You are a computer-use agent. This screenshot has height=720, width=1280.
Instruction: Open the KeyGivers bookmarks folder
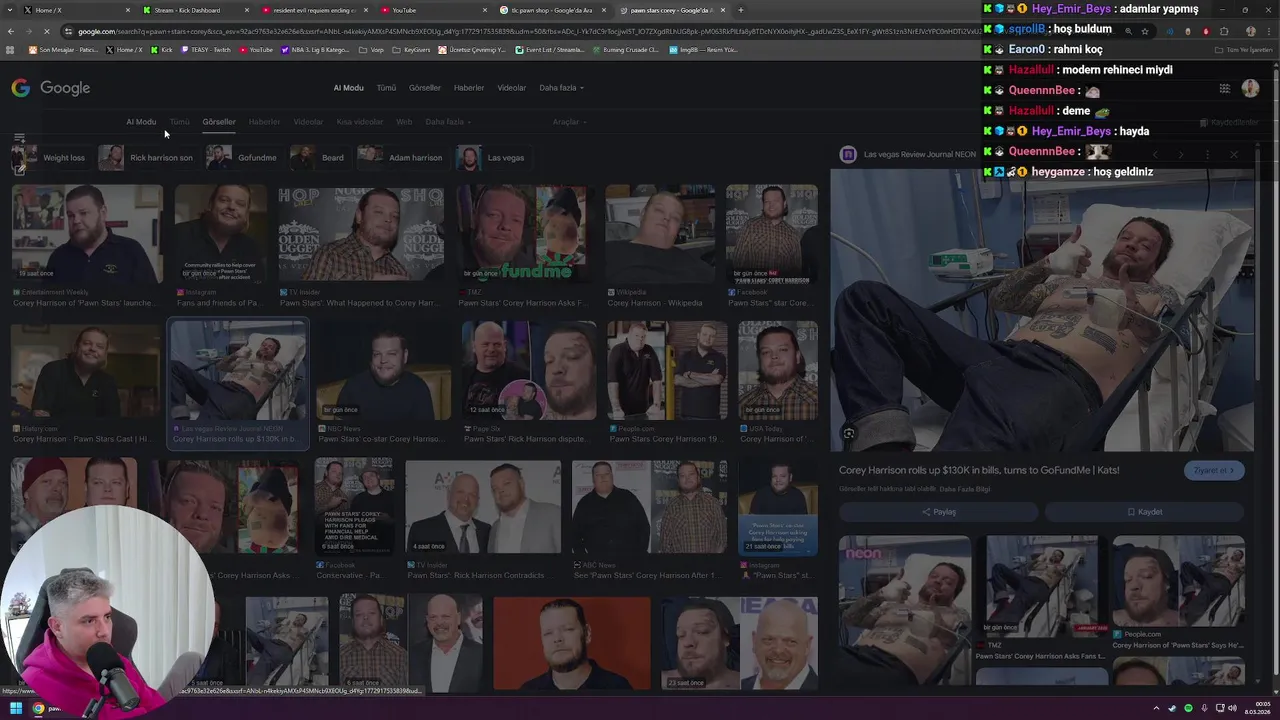tap(413, 49)
